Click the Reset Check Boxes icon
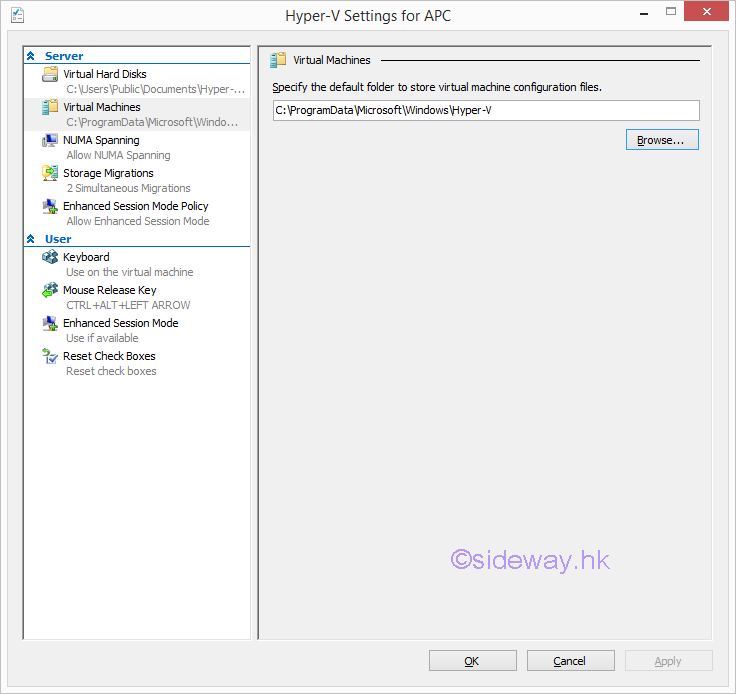 [50, 357]
